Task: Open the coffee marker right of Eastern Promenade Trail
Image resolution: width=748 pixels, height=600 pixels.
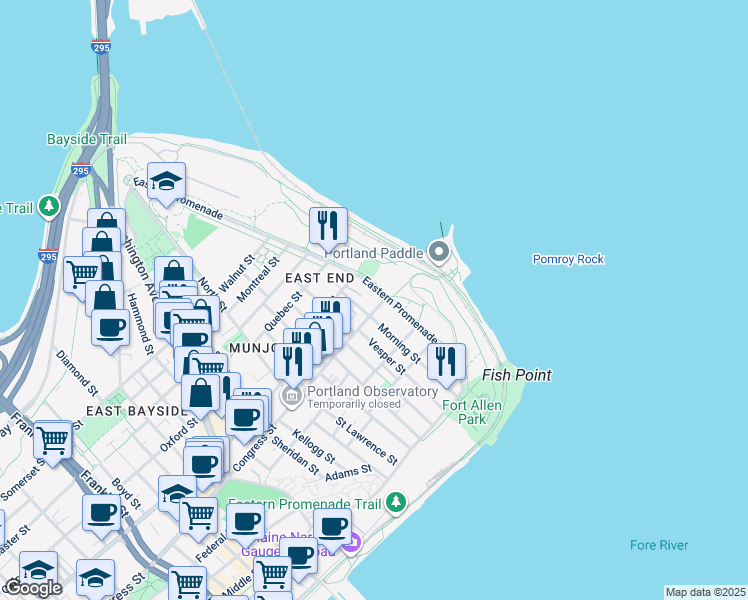Action: point(332,526)
